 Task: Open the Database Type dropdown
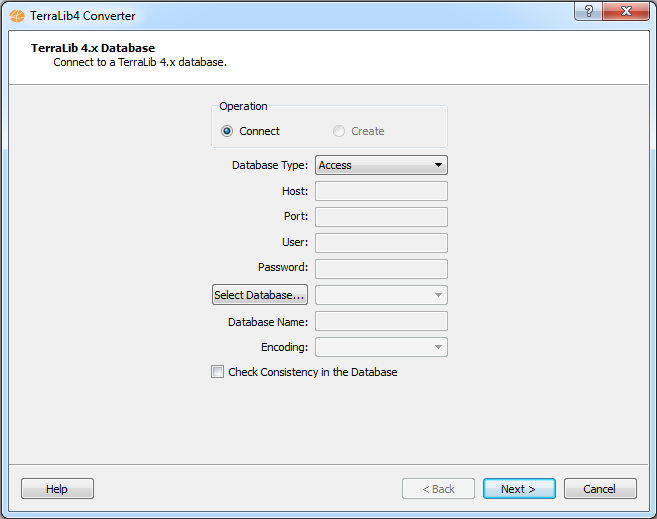pyautogui.click(x=381, y=165)
